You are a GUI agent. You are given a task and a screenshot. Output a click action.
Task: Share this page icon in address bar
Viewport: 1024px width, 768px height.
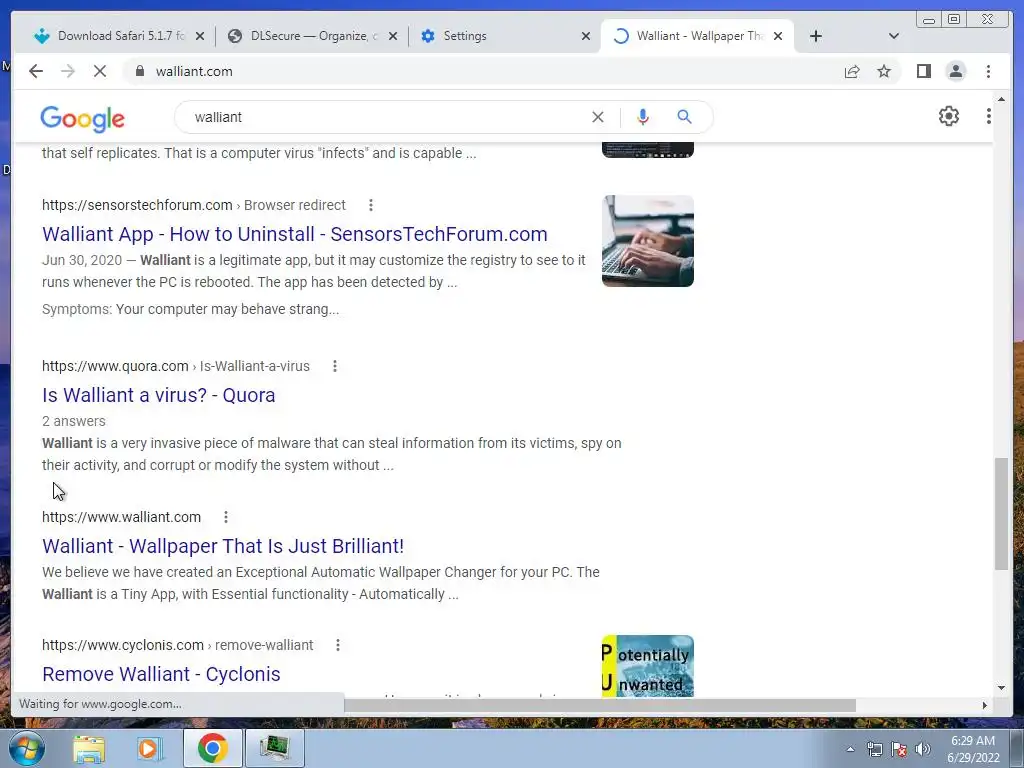[x=852, y=71]
